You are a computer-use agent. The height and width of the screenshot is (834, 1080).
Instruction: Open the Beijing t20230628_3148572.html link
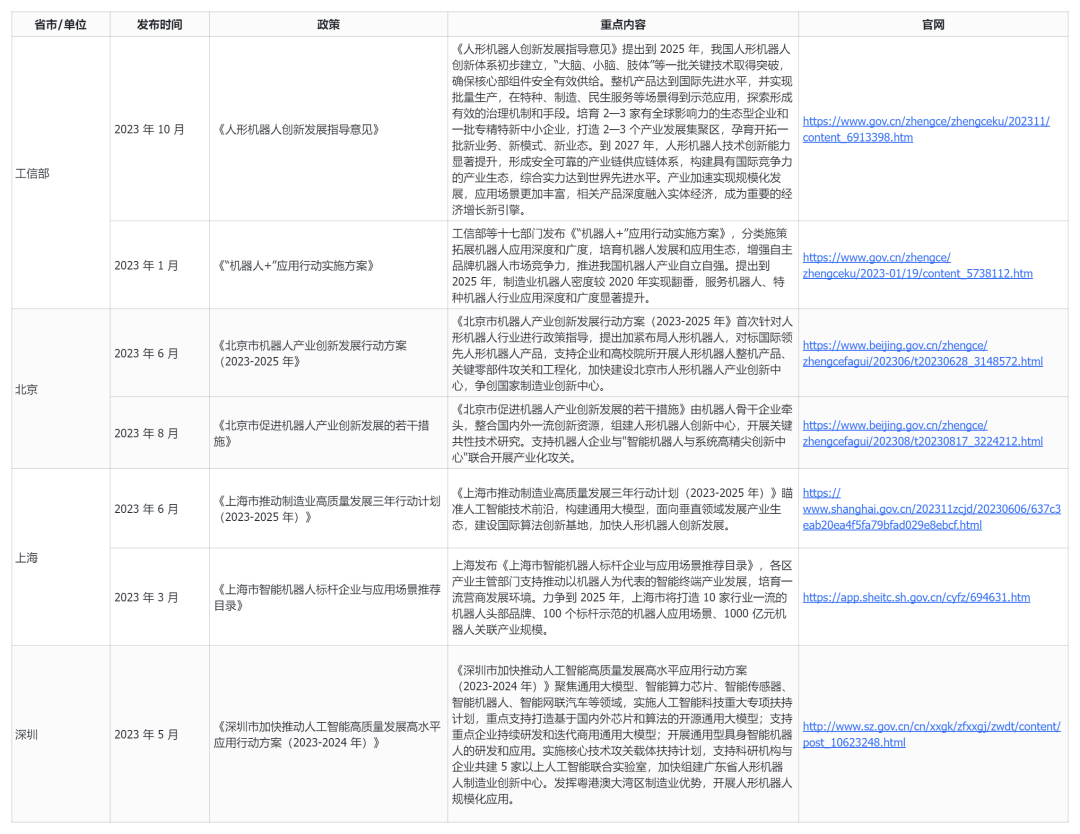922,353
